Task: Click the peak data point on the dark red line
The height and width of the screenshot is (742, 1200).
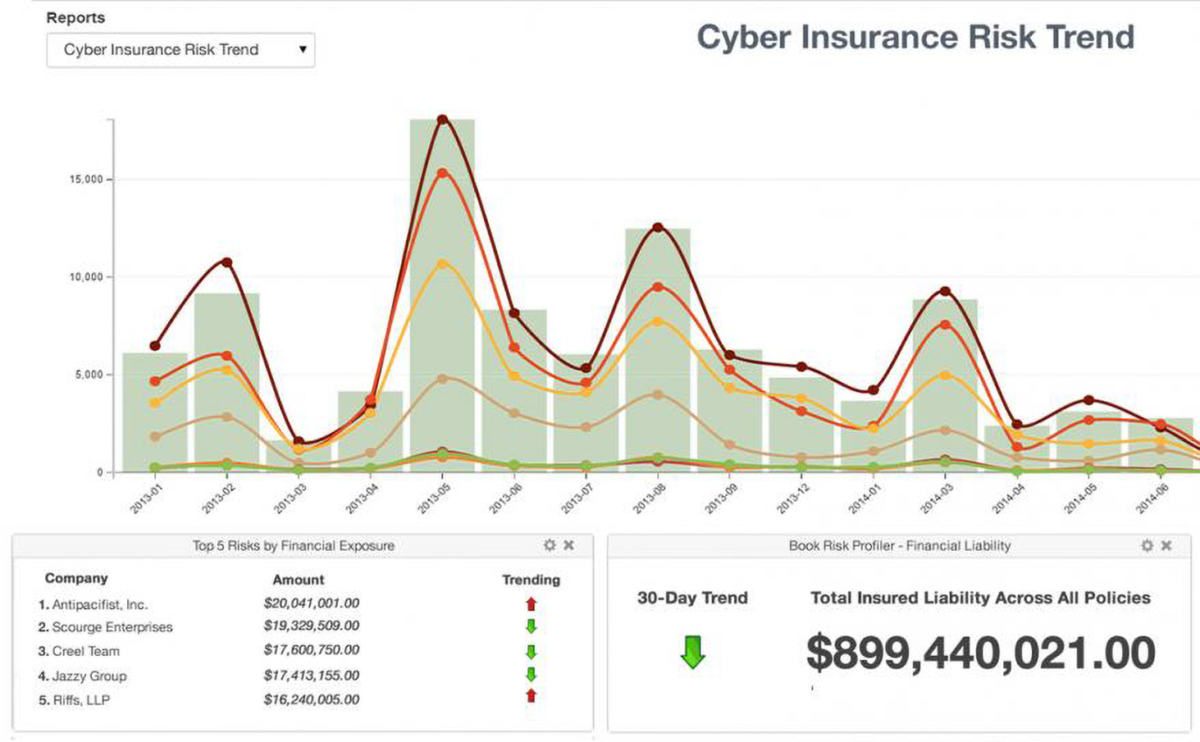Action: click(x=444, y=118)
